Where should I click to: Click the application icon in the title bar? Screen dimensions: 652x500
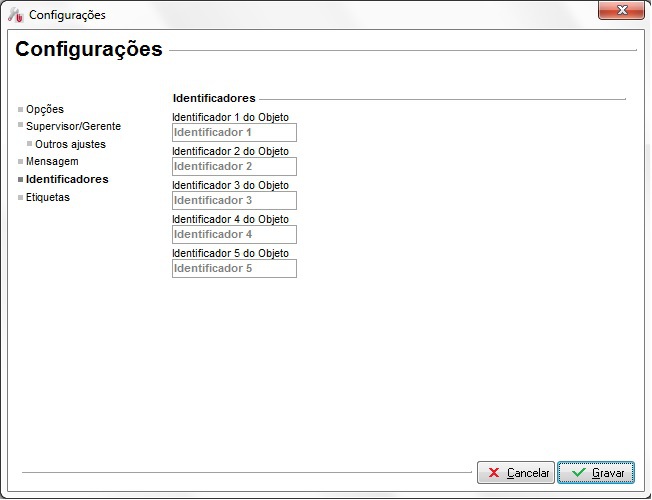(15, 15)
